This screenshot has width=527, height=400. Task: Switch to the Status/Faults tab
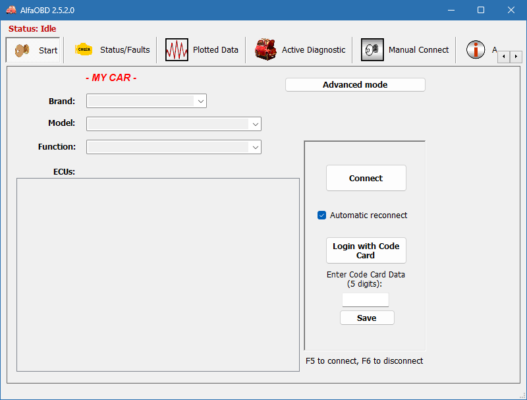tap(112, 50)
